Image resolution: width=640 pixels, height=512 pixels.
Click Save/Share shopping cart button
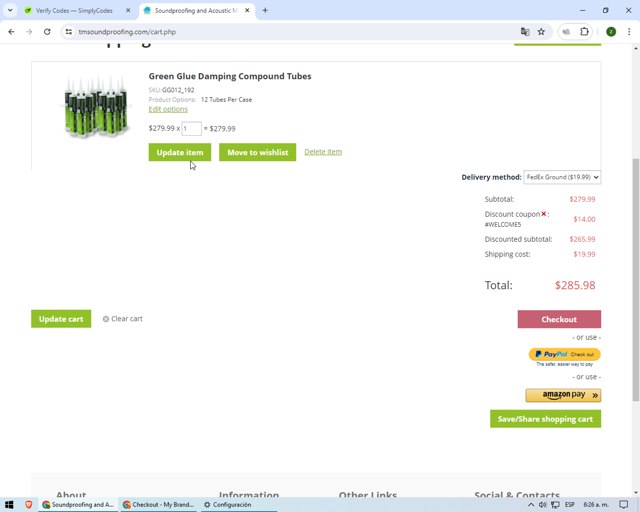[545, 419]
